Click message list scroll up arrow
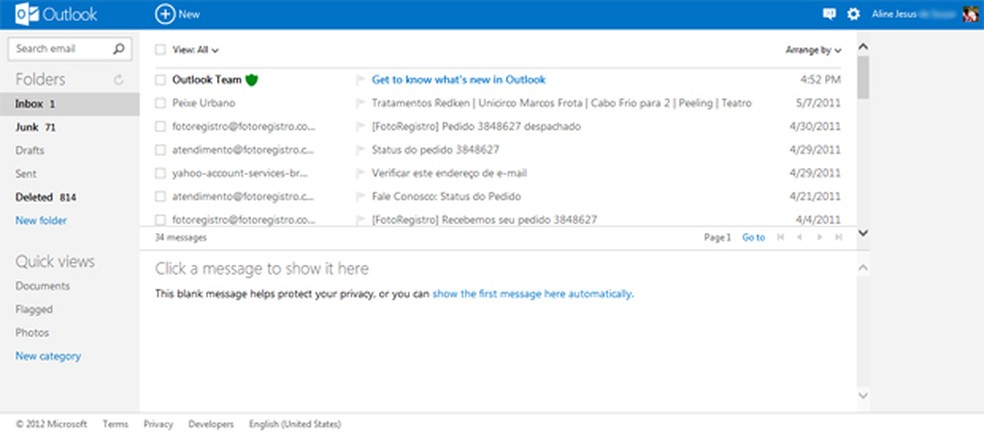984x432 pixels. 863,46
